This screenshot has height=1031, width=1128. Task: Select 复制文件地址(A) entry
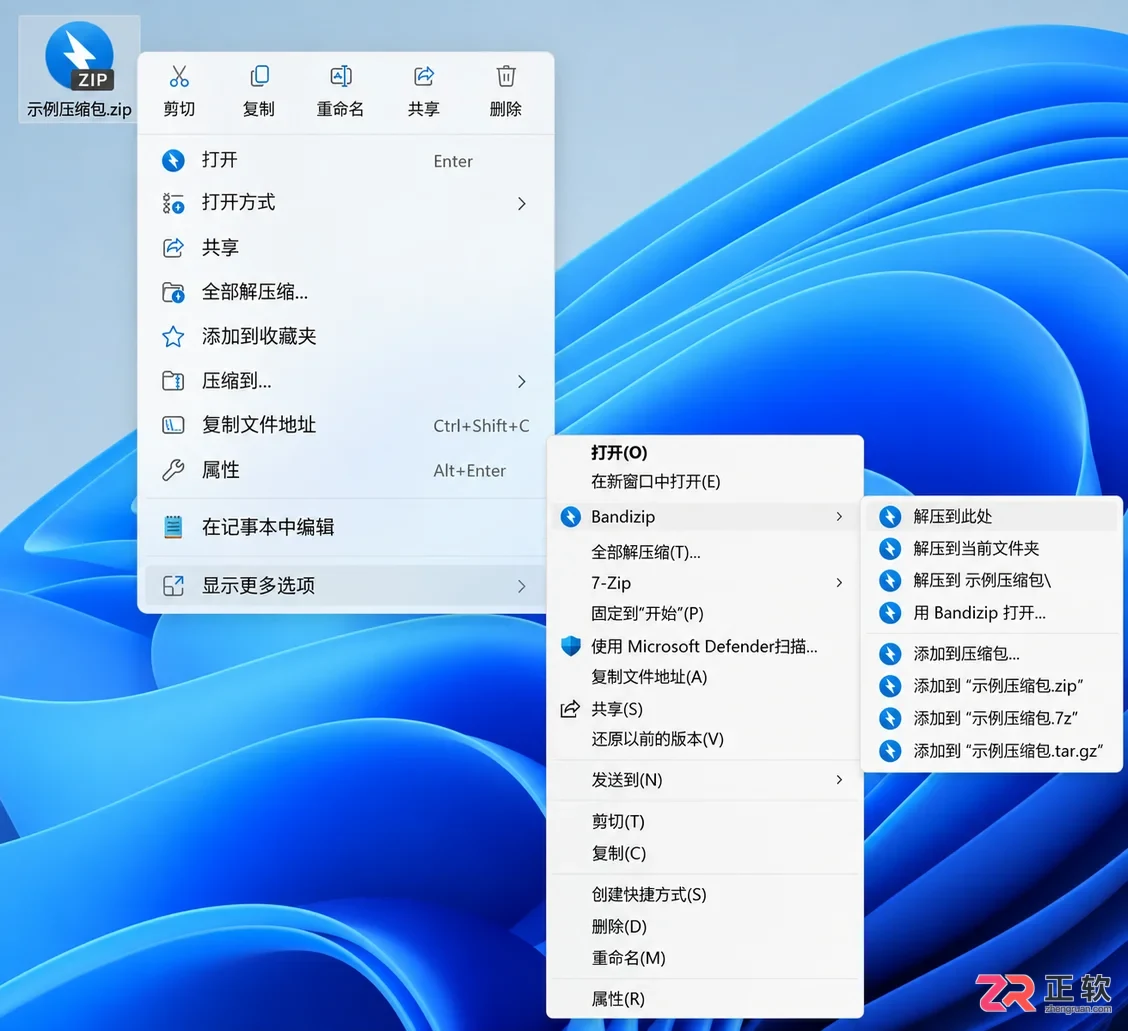(x=705, y=677)
